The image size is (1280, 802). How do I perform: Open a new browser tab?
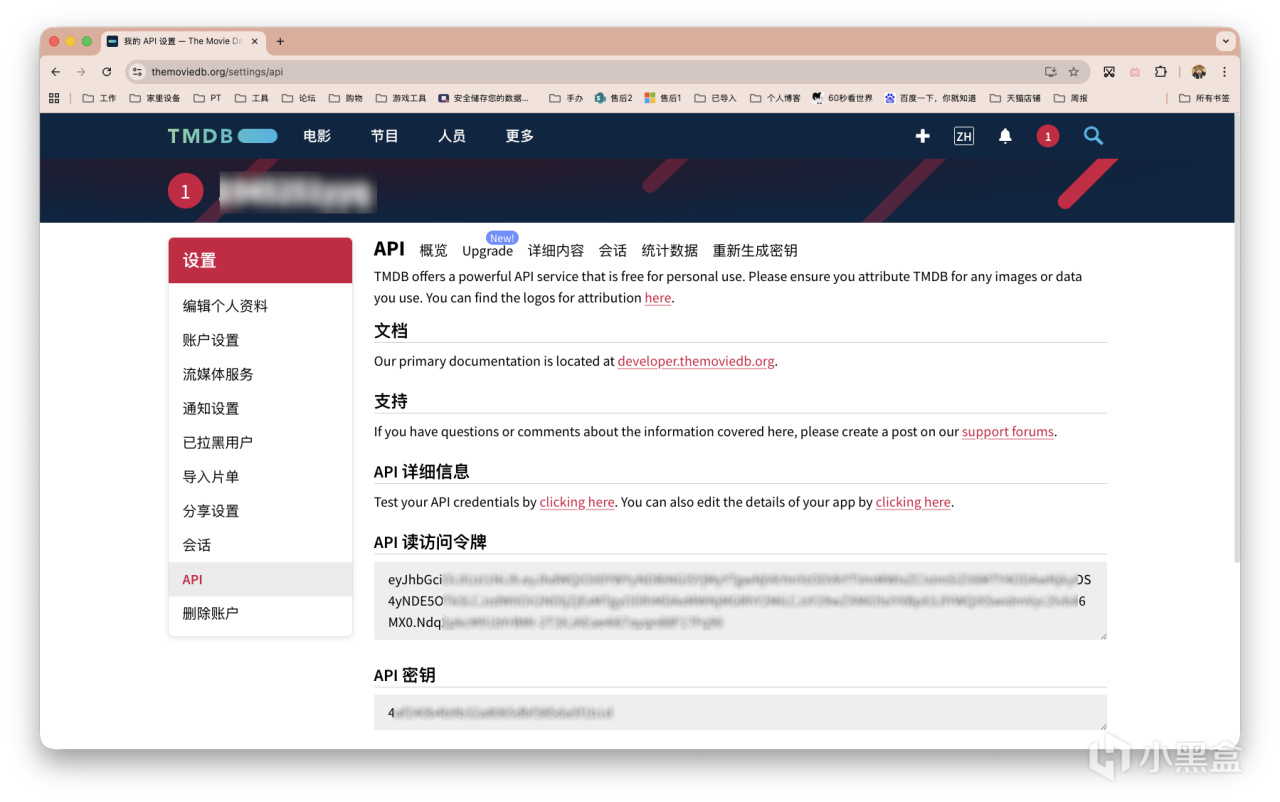[280, 41]
